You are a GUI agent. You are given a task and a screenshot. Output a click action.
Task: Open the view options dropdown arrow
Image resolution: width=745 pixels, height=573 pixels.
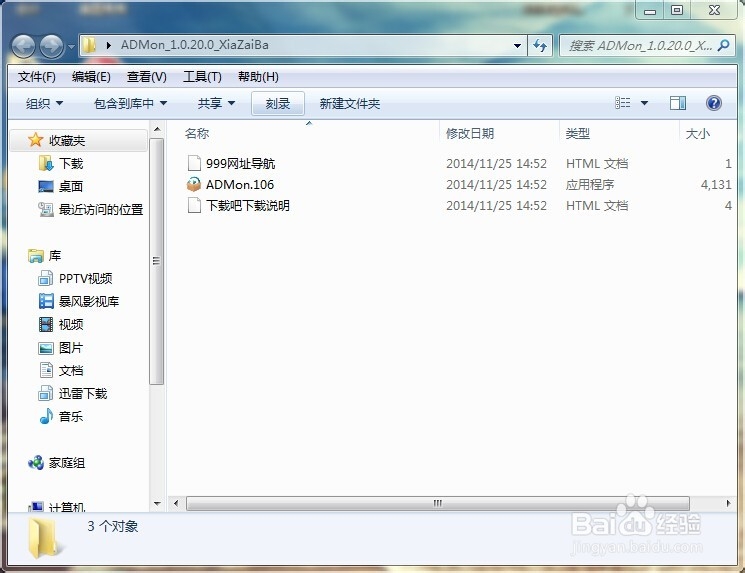click(644, 103)
